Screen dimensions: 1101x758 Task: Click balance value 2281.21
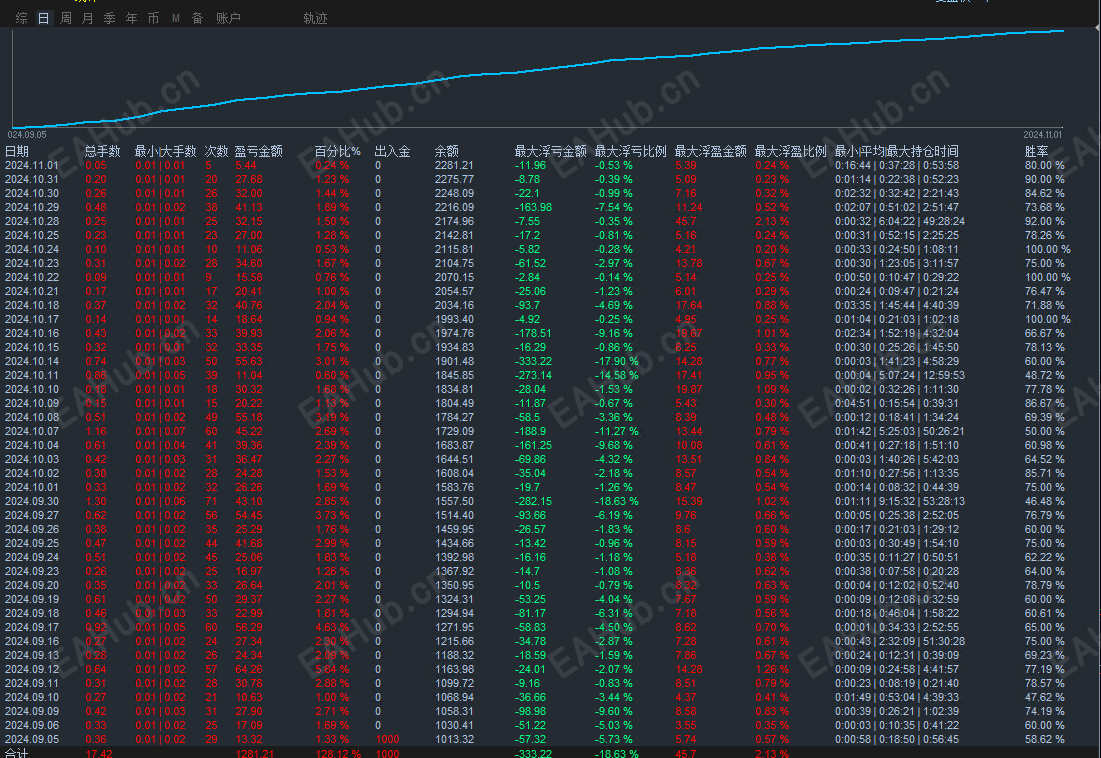point(454,166)
